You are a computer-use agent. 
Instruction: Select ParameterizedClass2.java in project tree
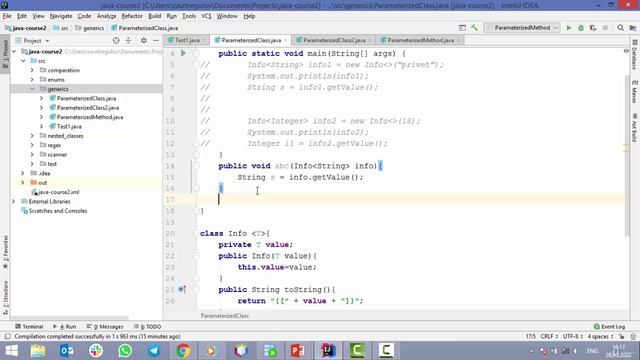(88, 108)
